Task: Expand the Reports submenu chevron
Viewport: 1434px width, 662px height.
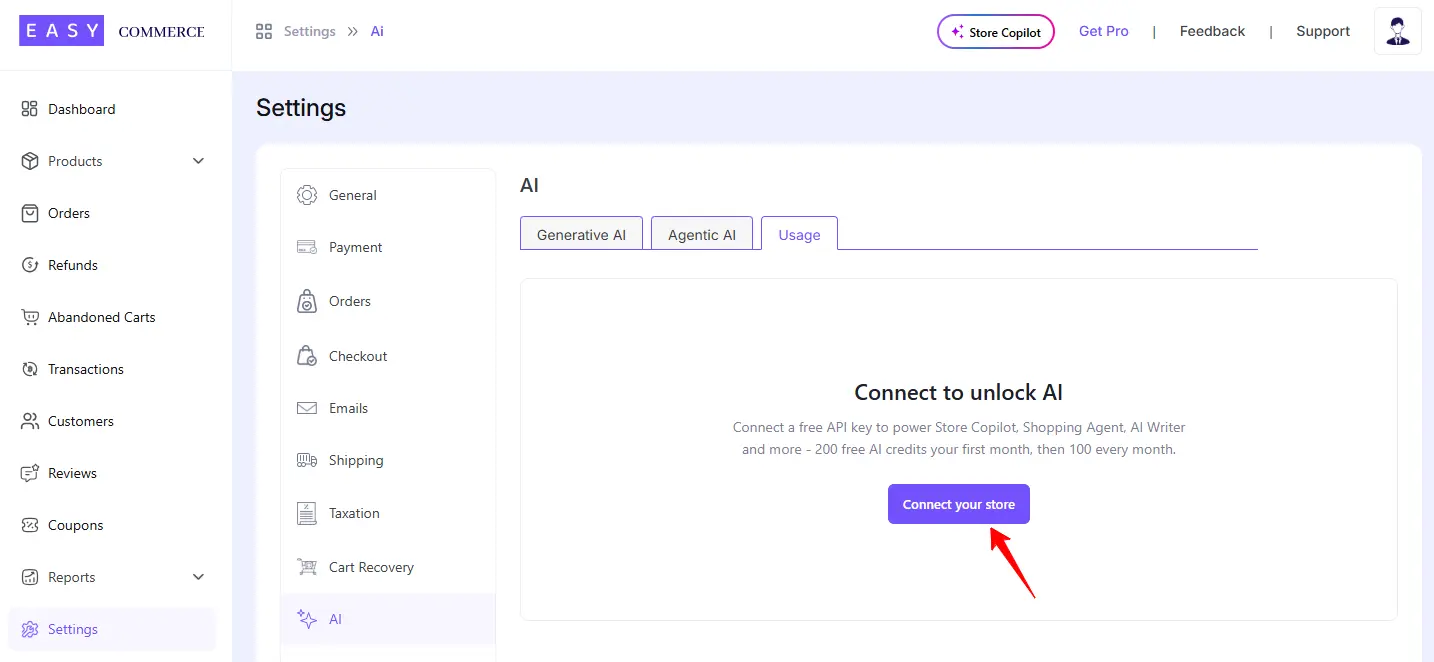Action: 198,577
